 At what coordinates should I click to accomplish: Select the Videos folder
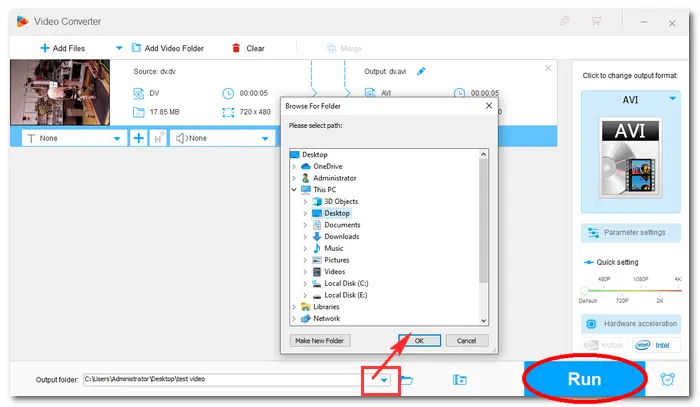tap(334, 272)
